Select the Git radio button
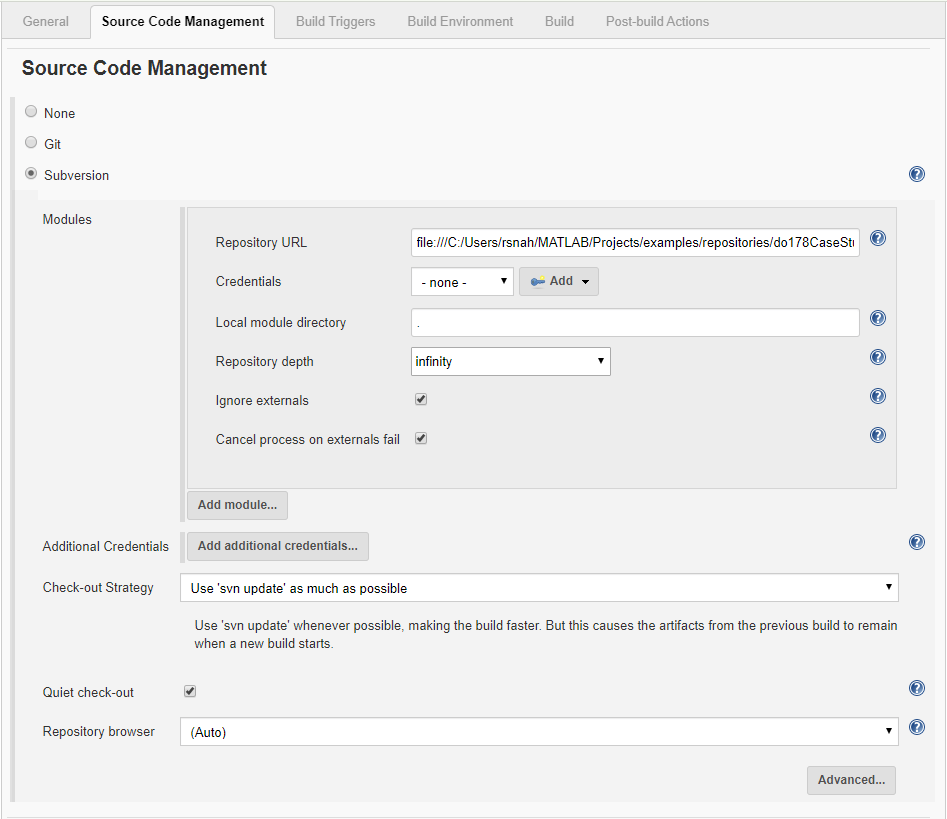Image resolution: width=947 pixels, height=819 pixels. pos(31,141)
